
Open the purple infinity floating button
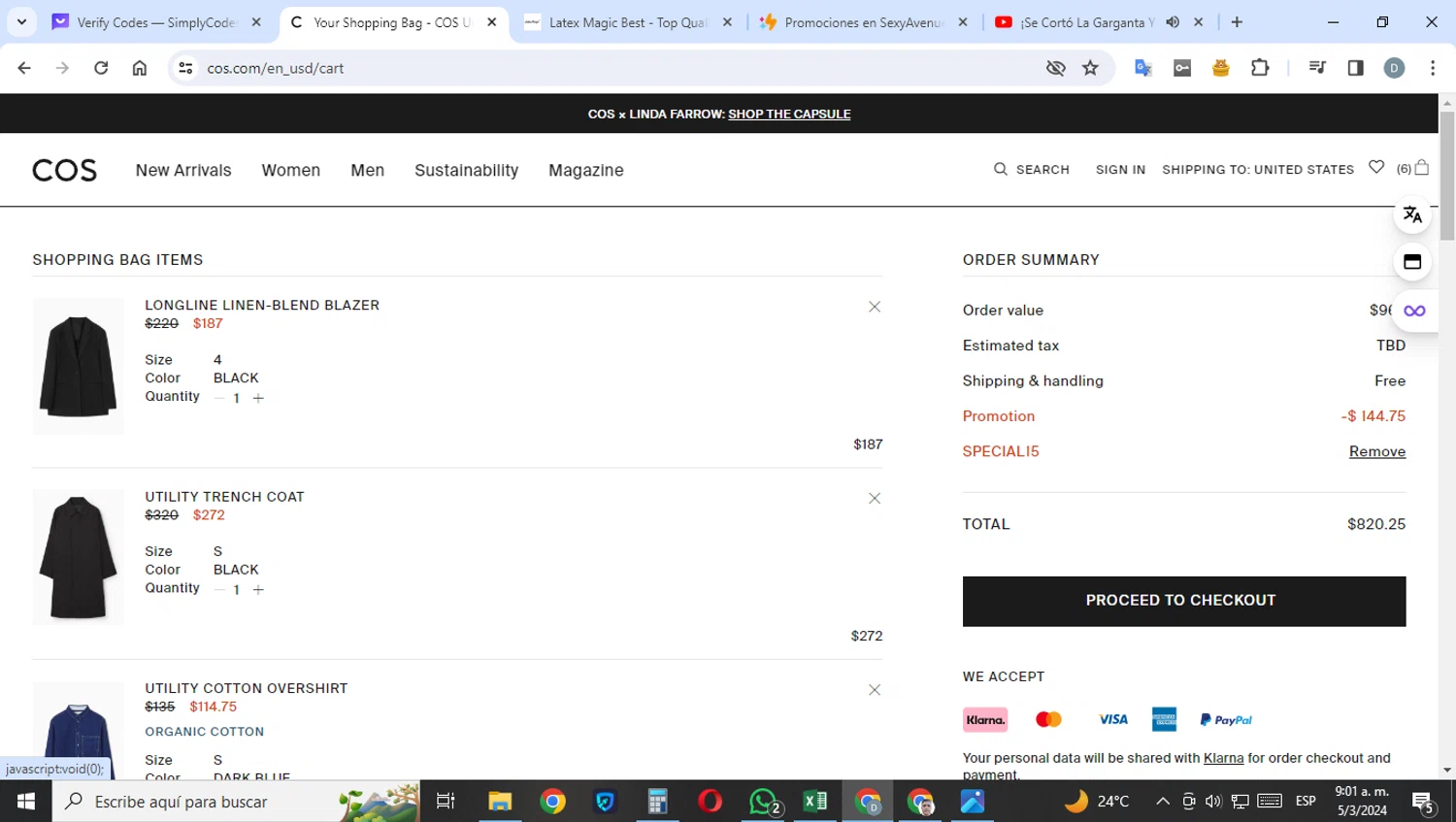1414,311
